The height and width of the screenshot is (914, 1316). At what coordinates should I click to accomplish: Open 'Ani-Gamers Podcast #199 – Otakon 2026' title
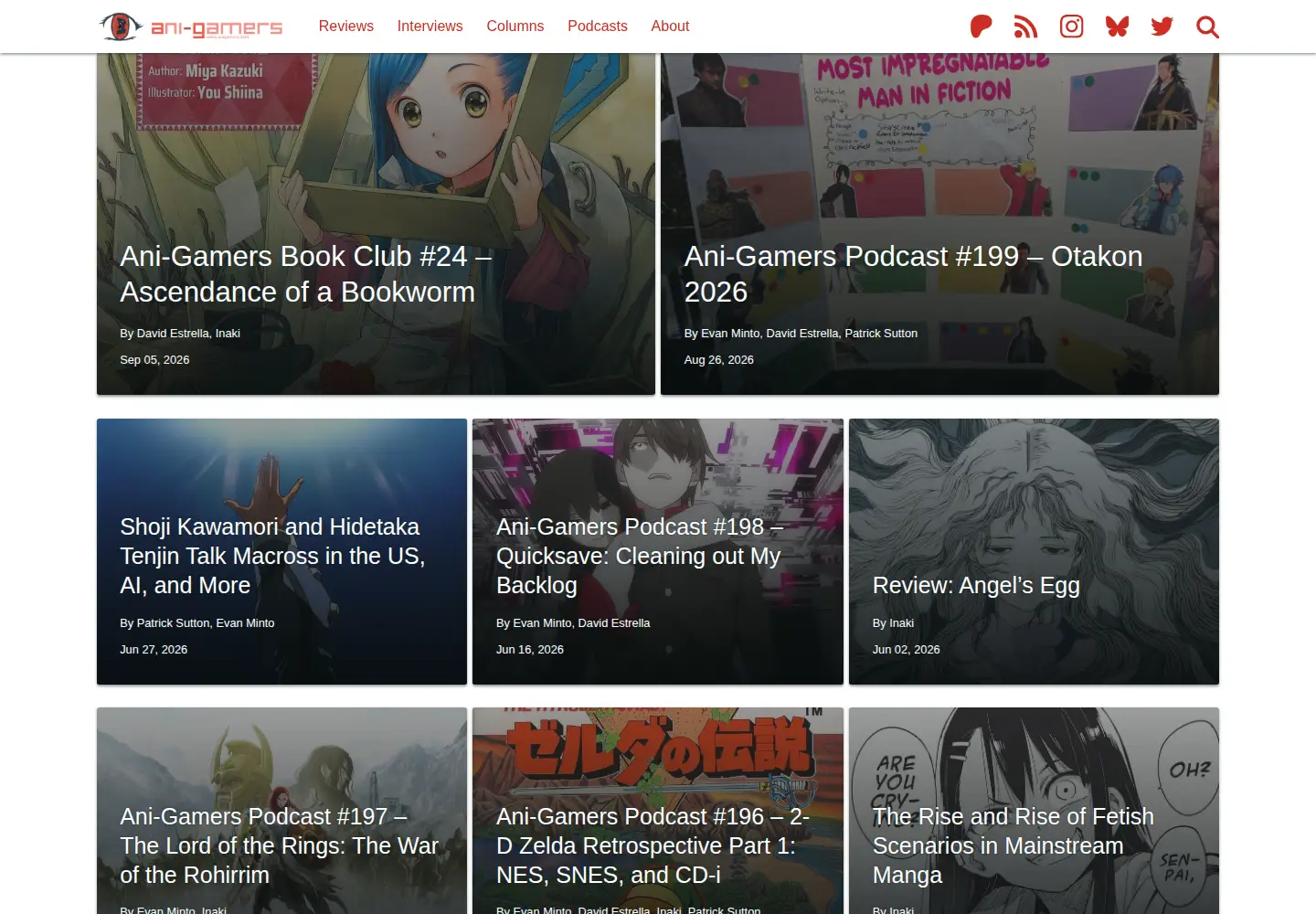coord(914,274)
